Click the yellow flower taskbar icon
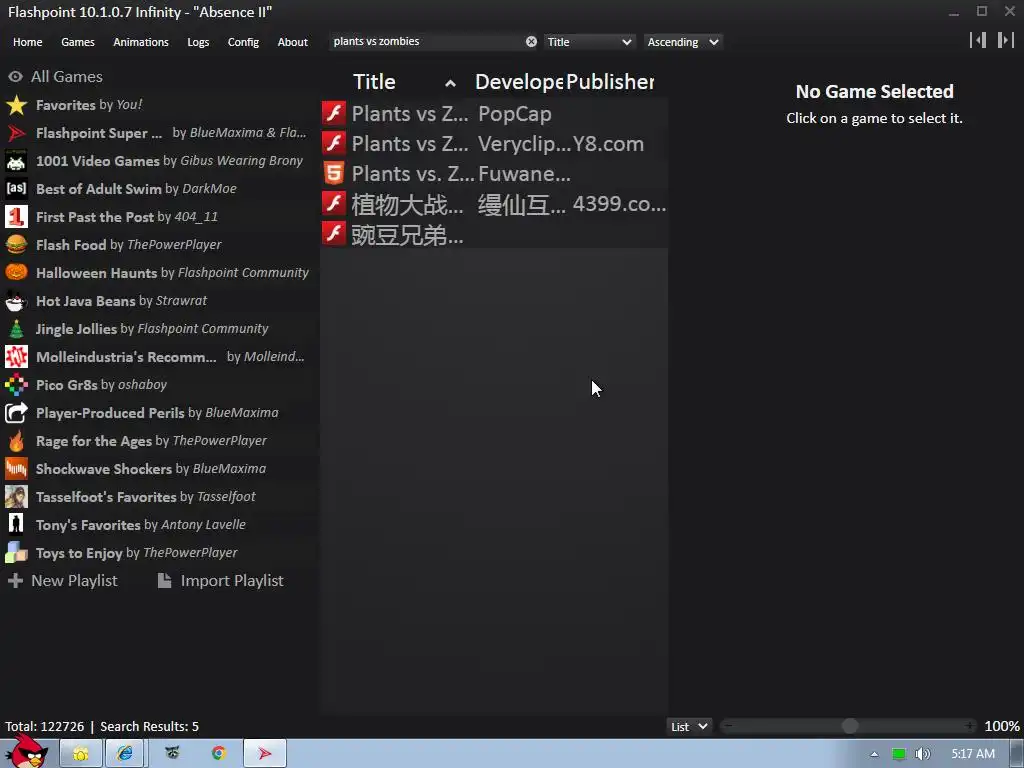 tap(81, 754)
